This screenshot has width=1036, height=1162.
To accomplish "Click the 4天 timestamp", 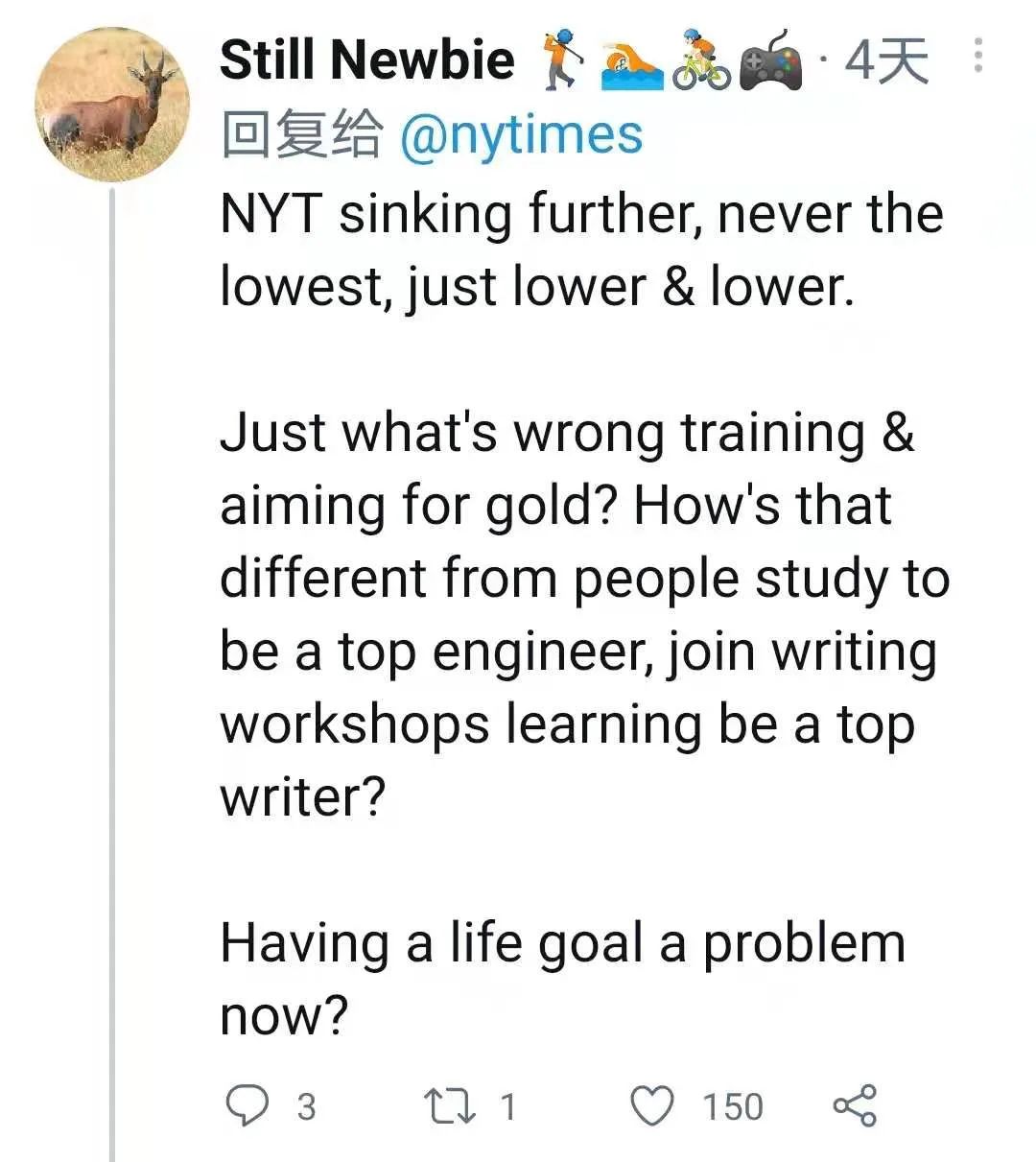I will (x=886, y=62).
